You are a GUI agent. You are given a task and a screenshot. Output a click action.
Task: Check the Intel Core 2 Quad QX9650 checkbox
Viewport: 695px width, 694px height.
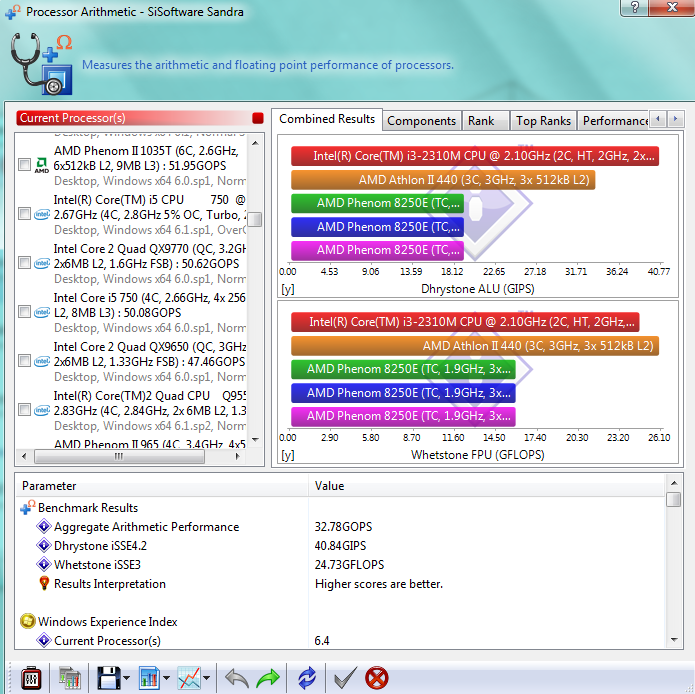[24, 361]
